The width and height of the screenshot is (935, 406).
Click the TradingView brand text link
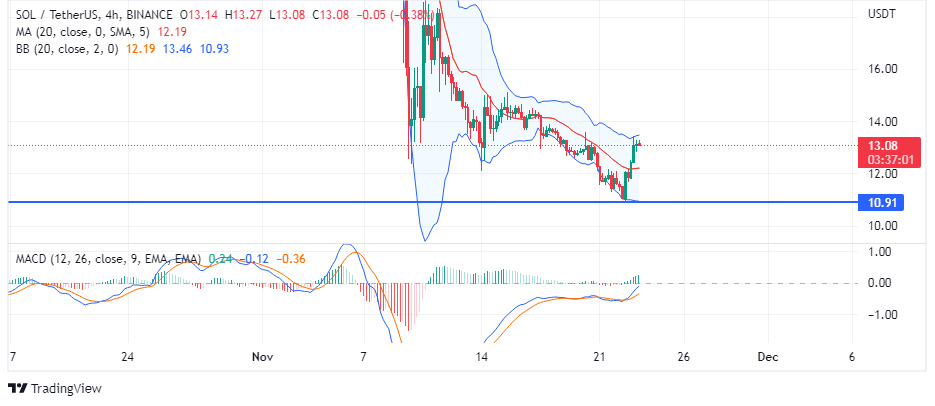click(66, 389)
